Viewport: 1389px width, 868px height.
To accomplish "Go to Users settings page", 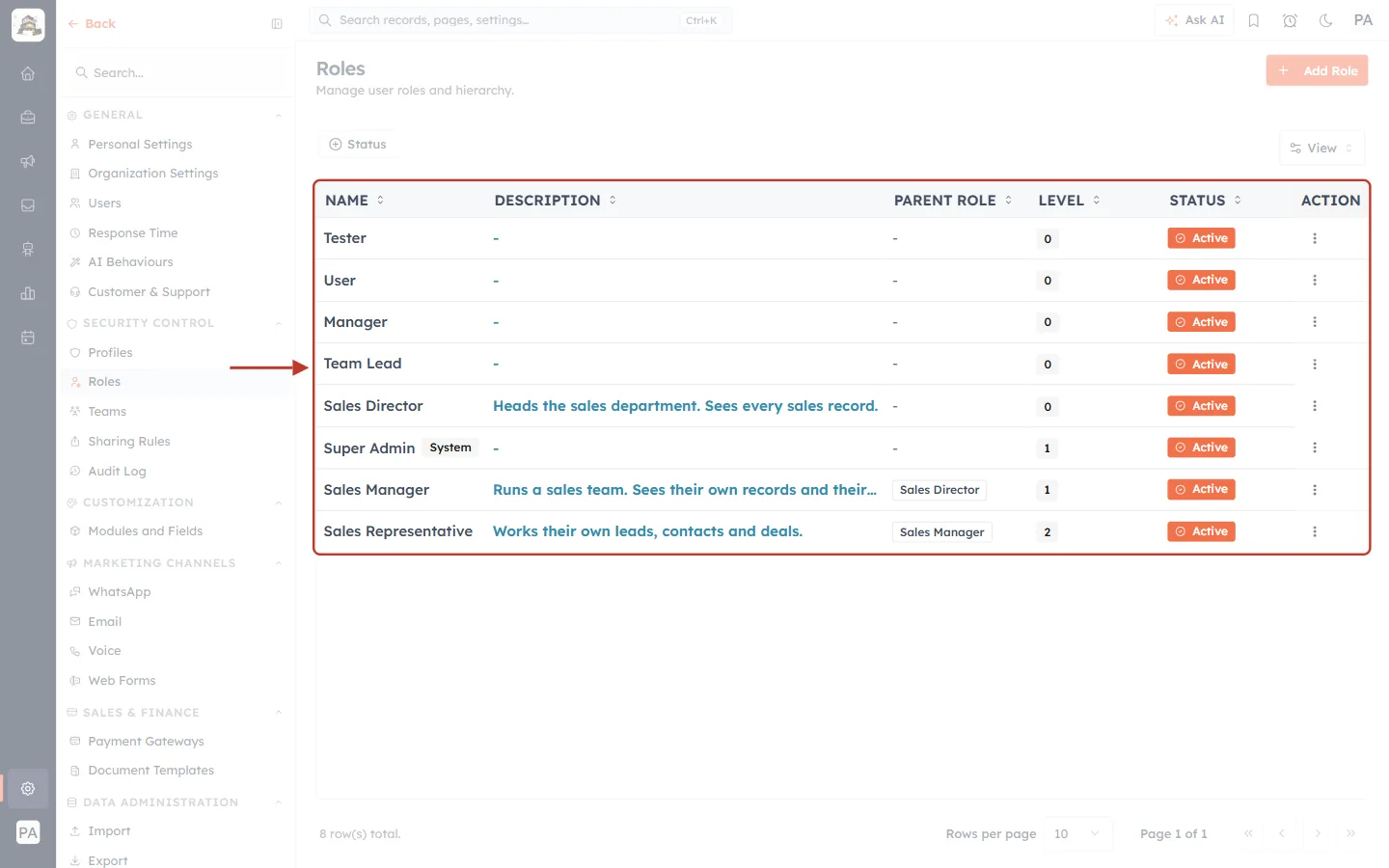I will click(104, 203).
